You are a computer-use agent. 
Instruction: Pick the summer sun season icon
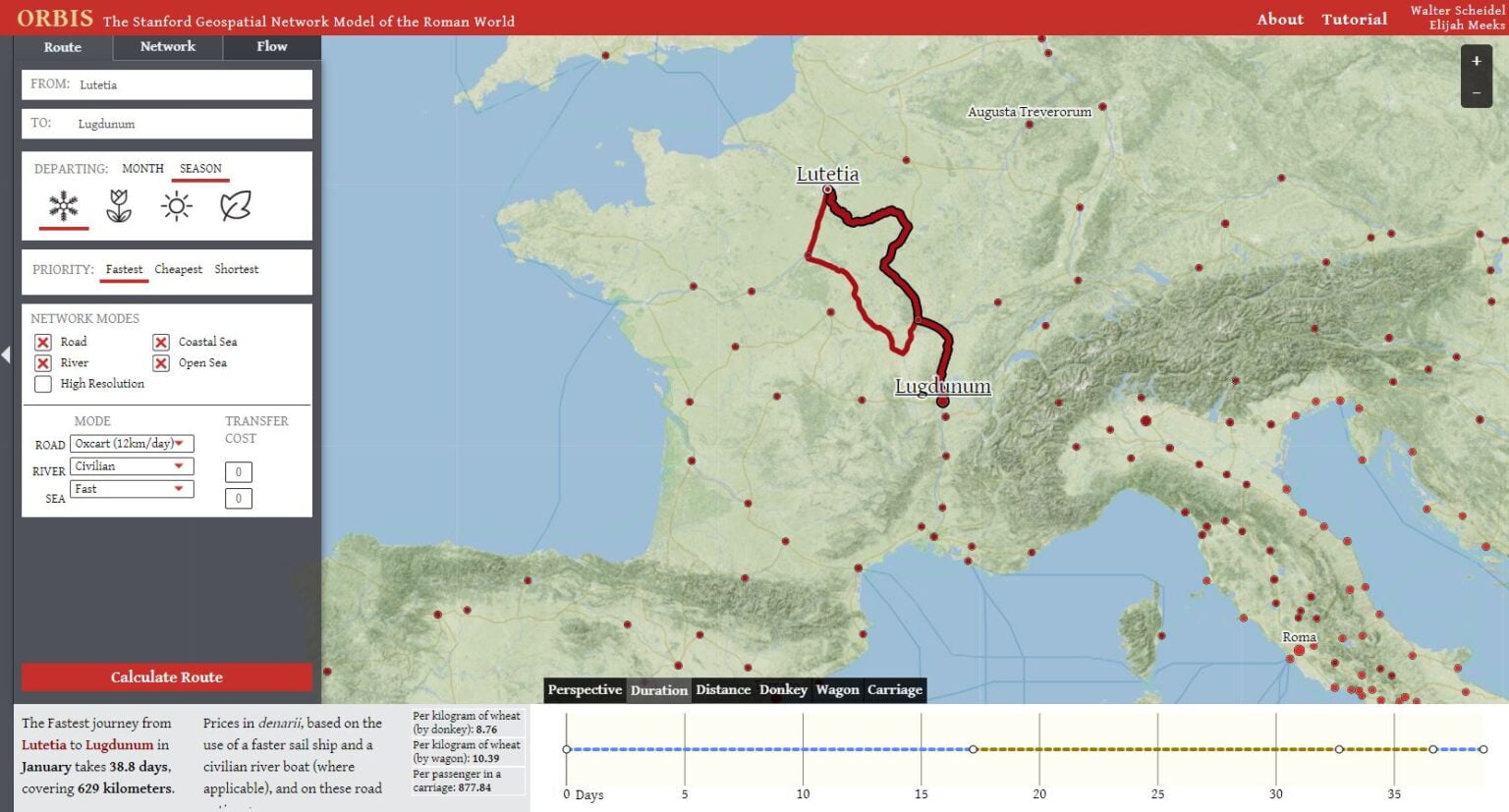pyautogui.click(x=177, y=206)
